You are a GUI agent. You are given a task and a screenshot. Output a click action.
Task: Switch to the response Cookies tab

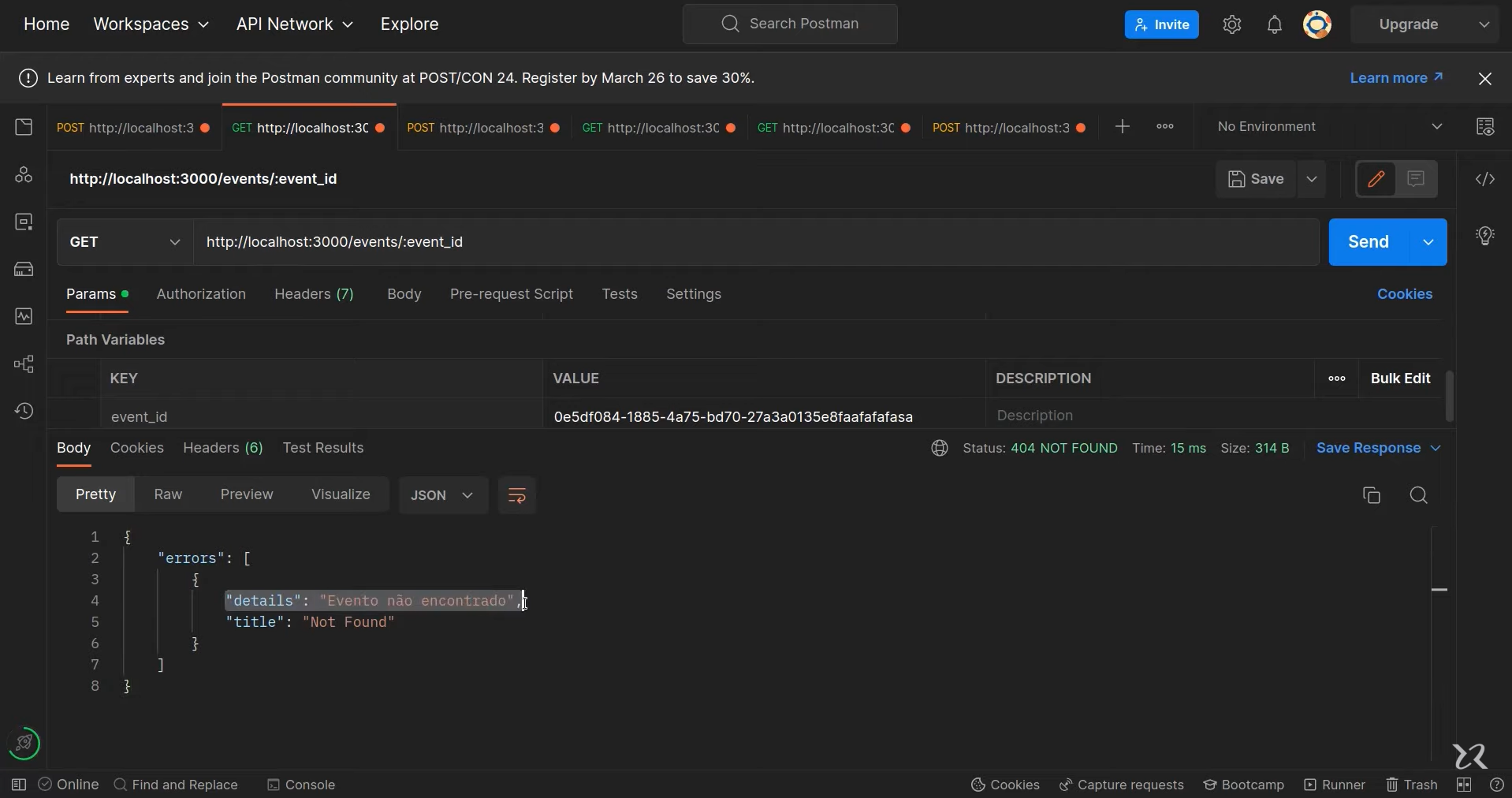tap(137, 448)
